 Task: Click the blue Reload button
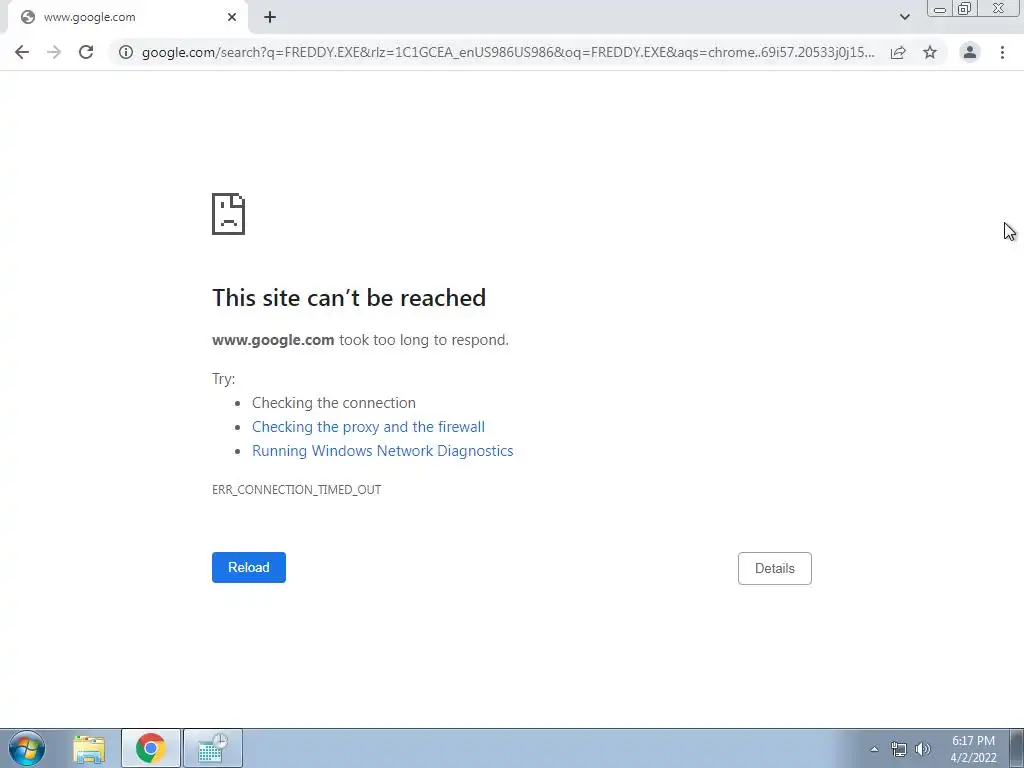(249, 568)
